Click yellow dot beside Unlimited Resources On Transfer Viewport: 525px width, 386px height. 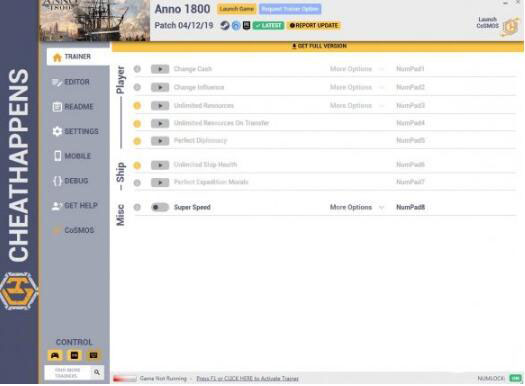click(x=137, y=124)
